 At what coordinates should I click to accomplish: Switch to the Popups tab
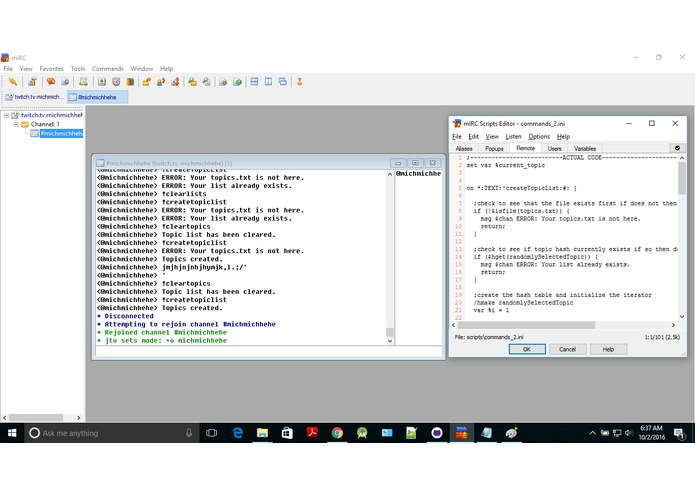tap(494, 148)
